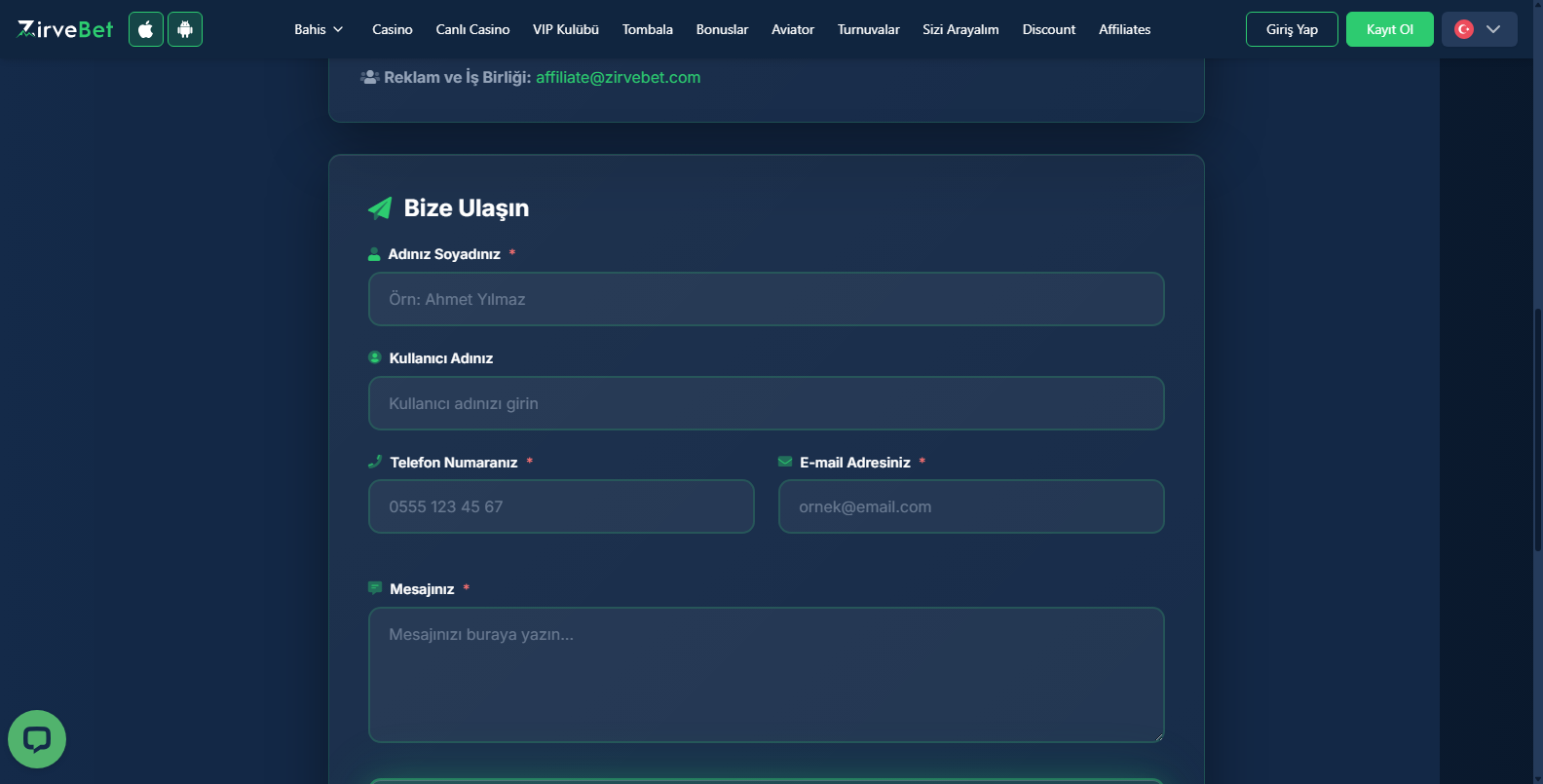Open the affiliate@zirvebet.com email link
This screenshot has width=1543, height=784.
click(618, 77)
